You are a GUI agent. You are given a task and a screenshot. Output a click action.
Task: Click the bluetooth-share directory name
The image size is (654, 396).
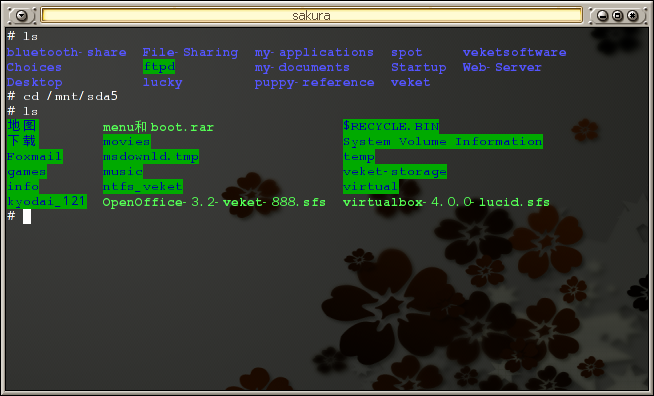coord(66,53)
